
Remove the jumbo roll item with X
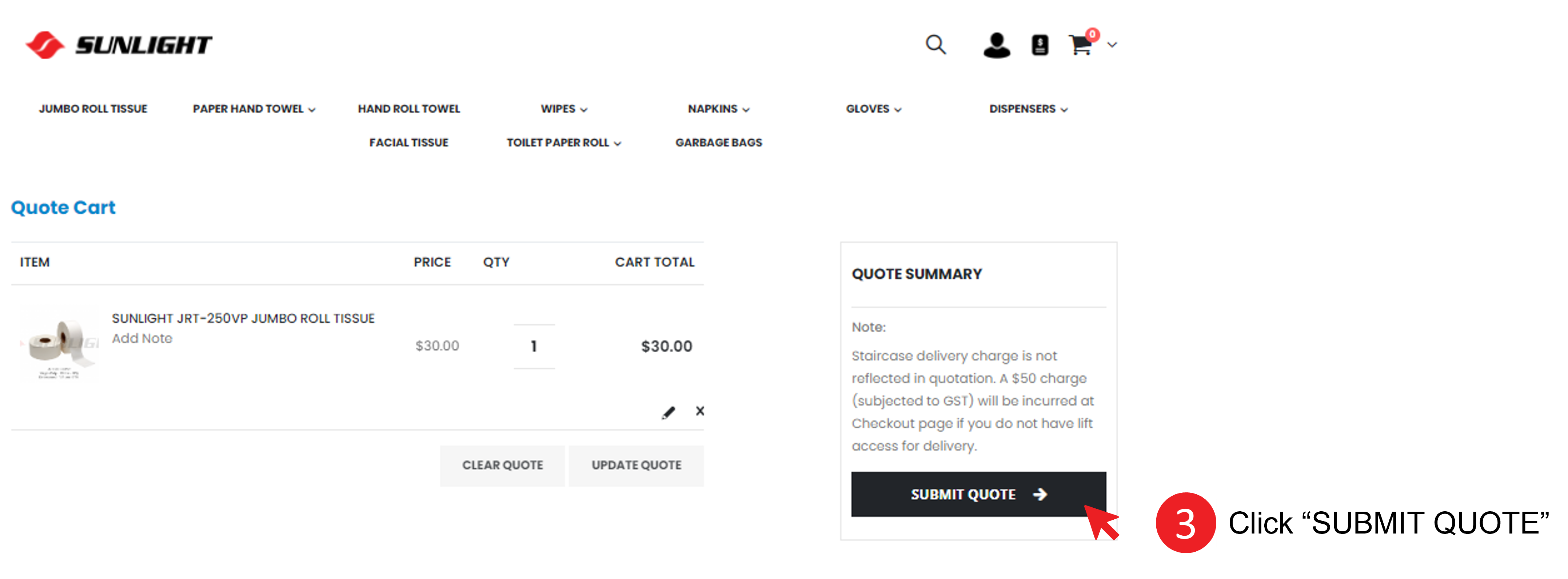coord(700,411)
